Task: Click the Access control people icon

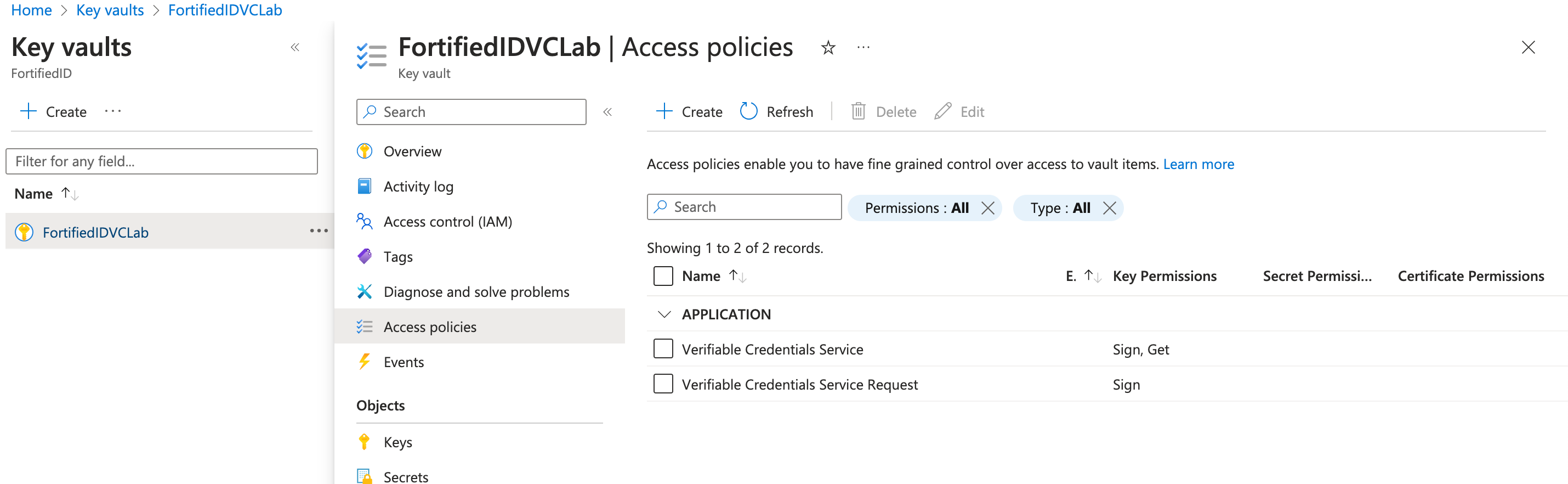Action: click(365, 222)
